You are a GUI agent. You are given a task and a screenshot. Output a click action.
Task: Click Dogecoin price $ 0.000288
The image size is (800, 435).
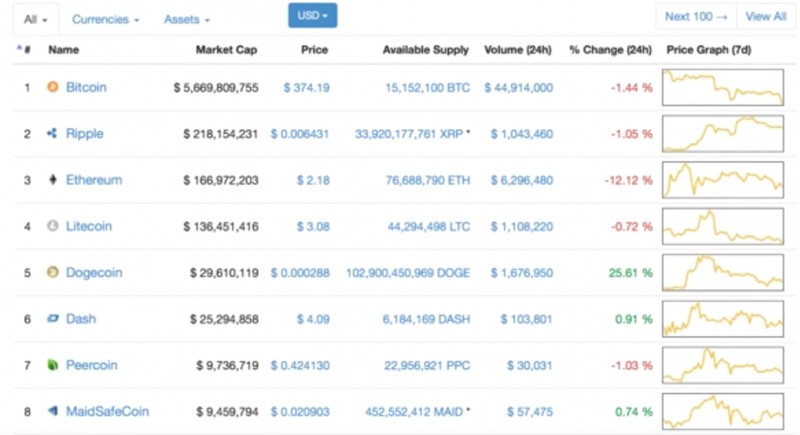pyautogui.click(x=299, y=273)
